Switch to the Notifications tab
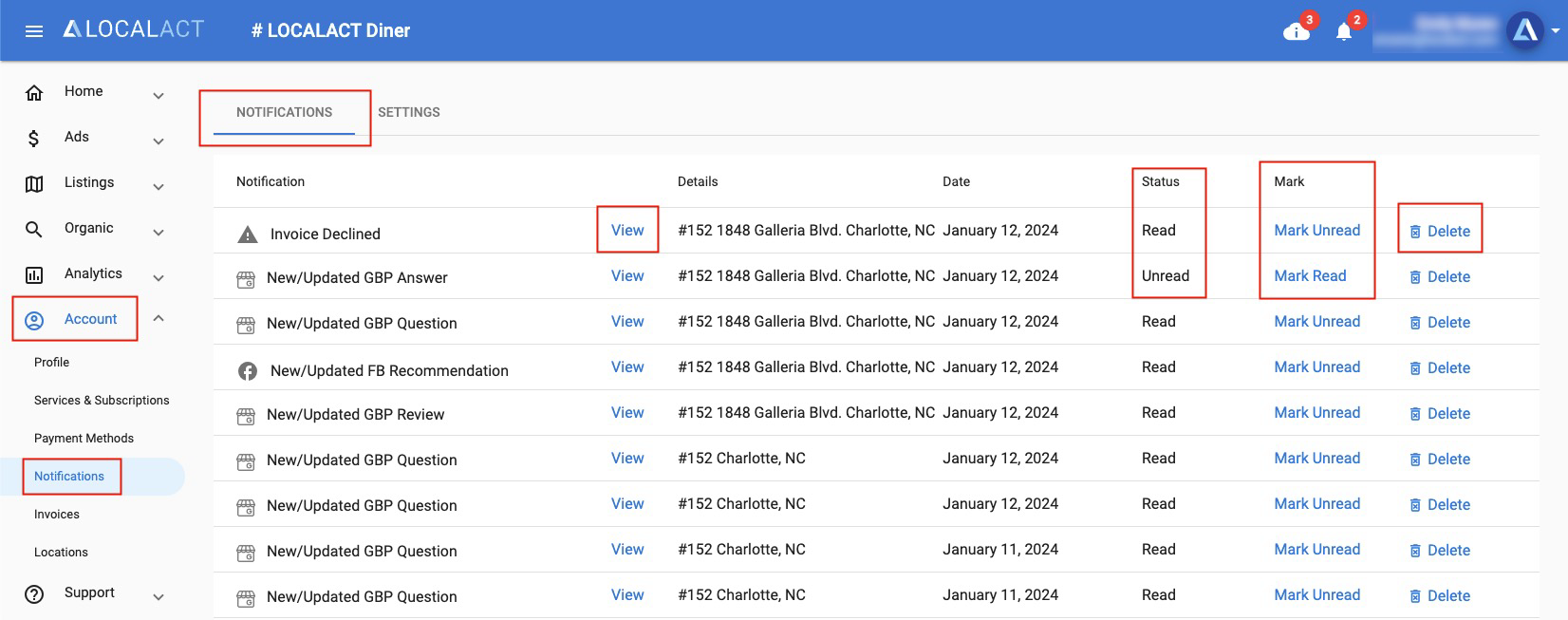Viewport: 1568px width, 620px height. pos(285,112)
